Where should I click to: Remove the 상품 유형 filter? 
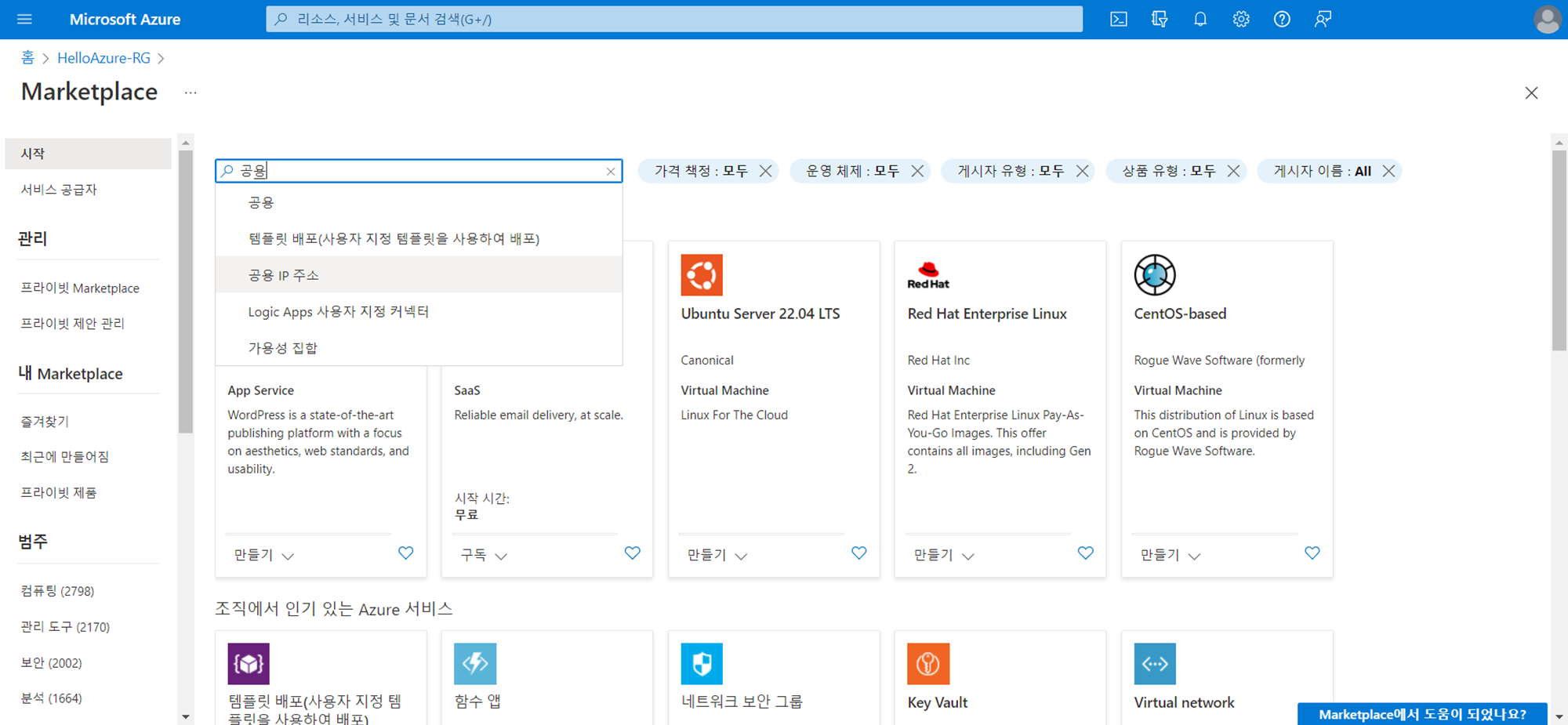coord(1233,171)
